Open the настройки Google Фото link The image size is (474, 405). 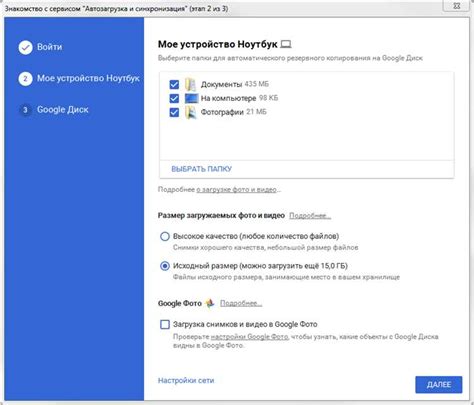[x=249, y=337]
